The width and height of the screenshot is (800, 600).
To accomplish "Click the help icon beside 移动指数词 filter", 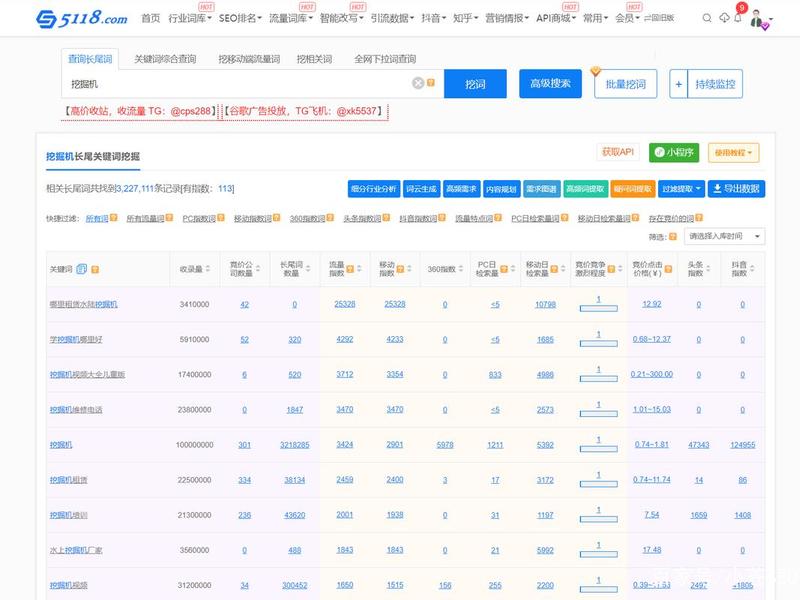I will [x=277, y=218].
